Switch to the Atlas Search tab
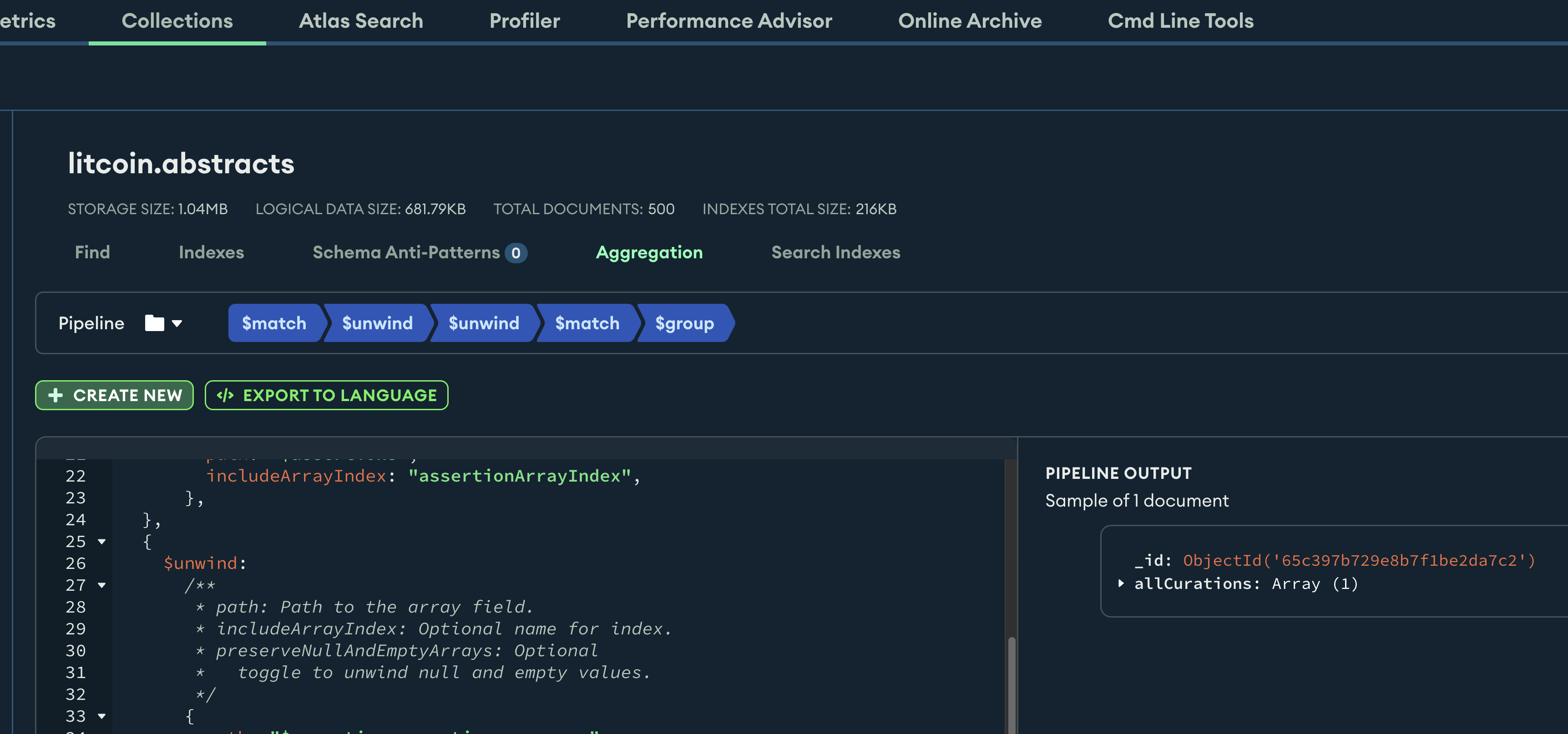This screenshot has width=1568, height=734. [360, 20]
